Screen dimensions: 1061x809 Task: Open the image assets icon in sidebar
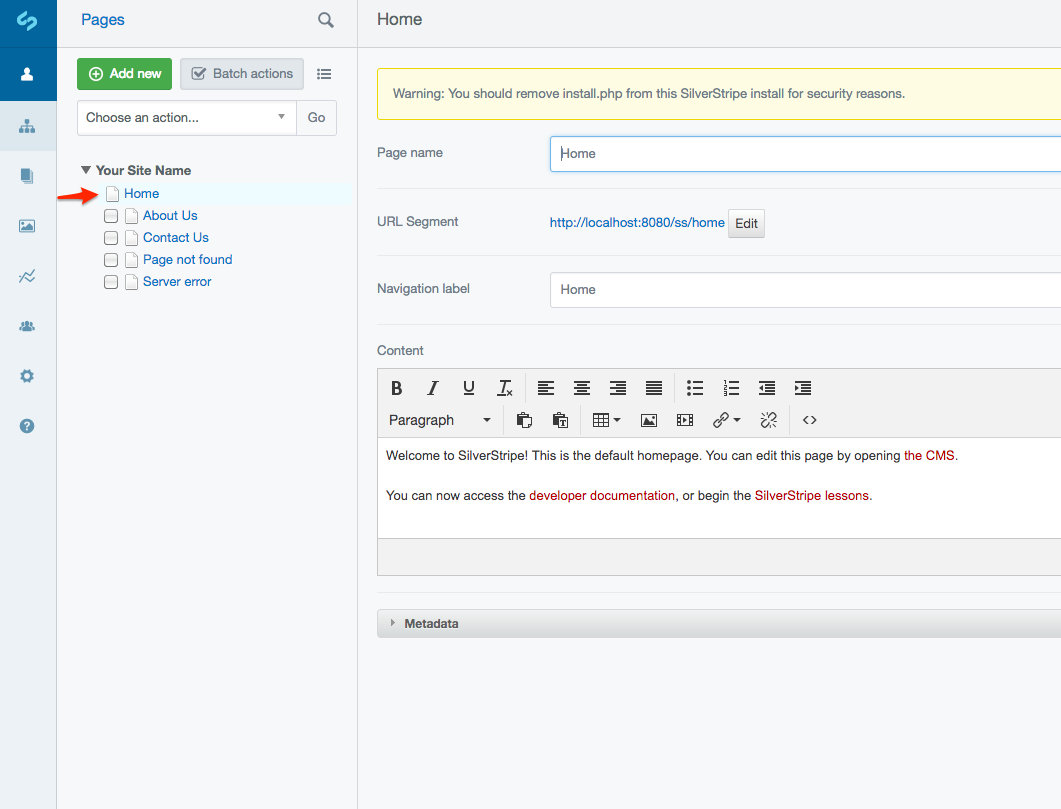tap(27, 226)
